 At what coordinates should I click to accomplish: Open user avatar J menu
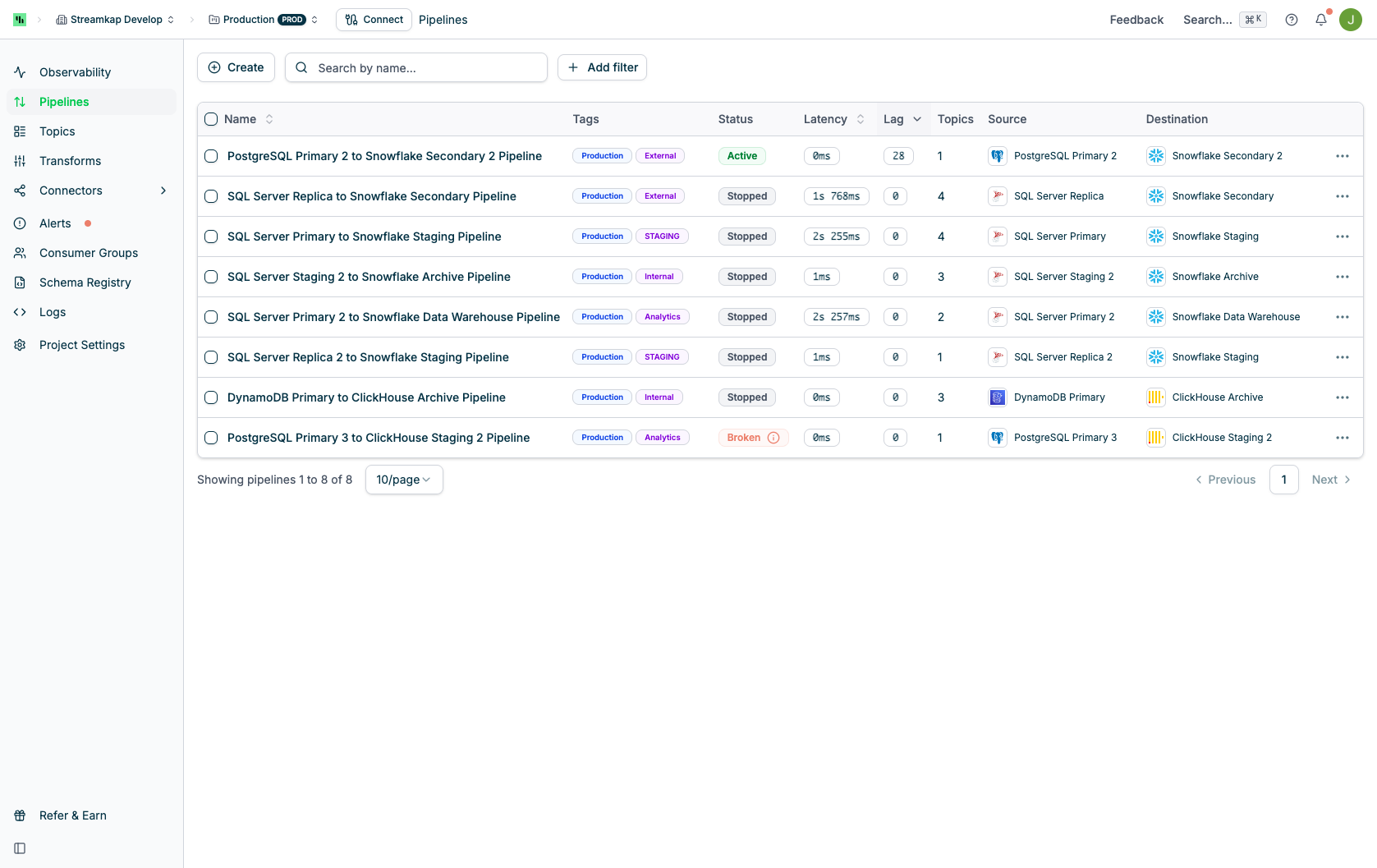pyautogui.click(x=1351, y=20)
